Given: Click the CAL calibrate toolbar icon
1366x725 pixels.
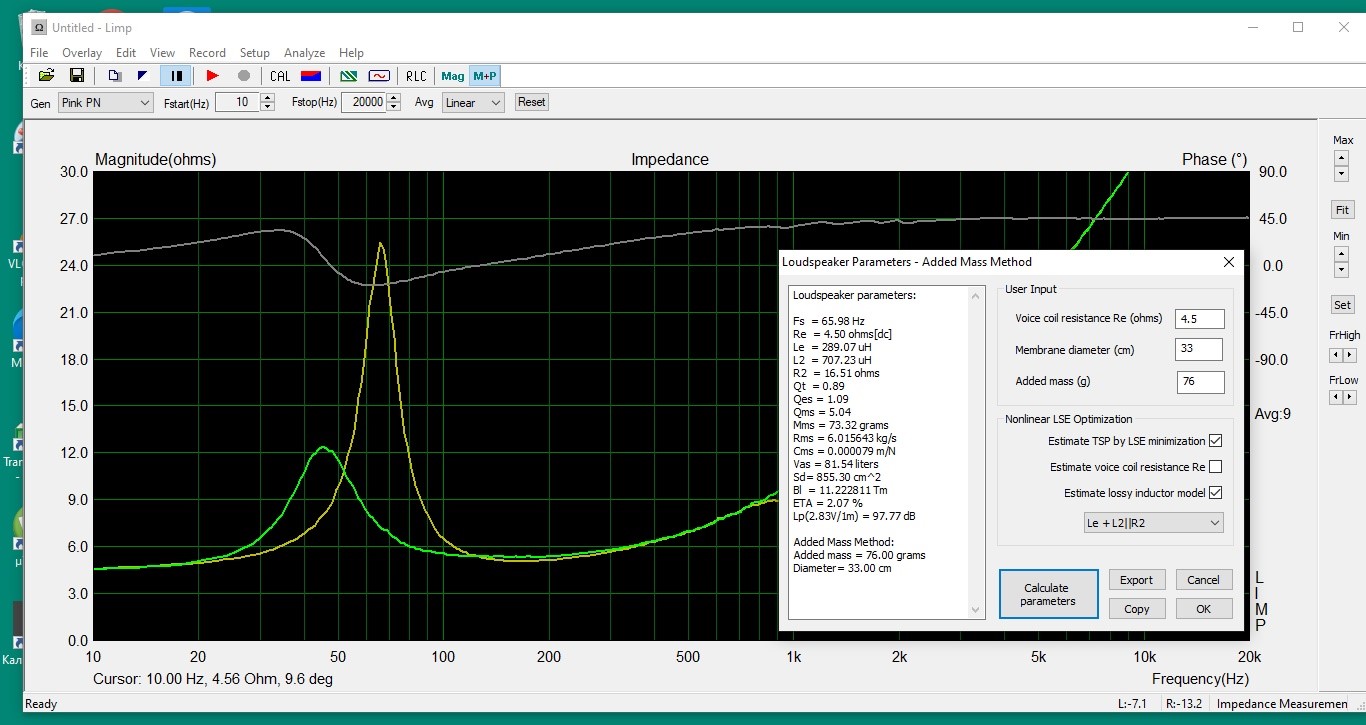Looking at the screenshot, I should [x=280, y=76].
